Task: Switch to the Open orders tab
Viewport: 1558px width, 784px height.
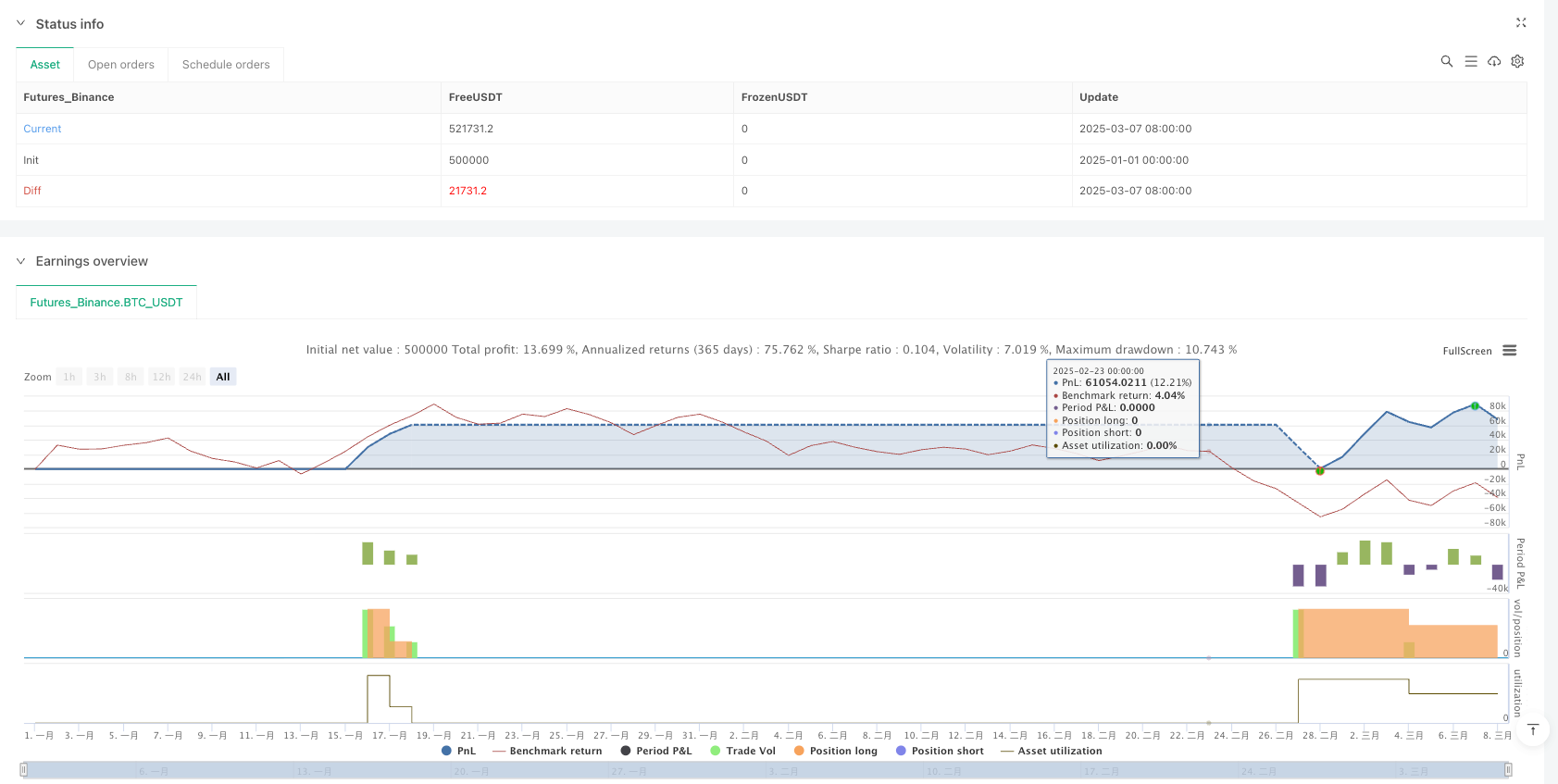Action: 121,65
